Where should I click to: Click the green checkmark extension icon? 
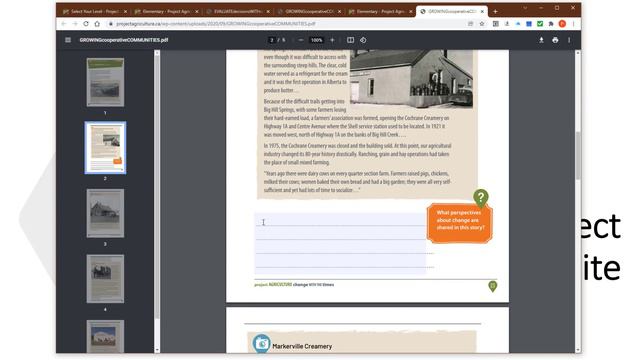540,24
